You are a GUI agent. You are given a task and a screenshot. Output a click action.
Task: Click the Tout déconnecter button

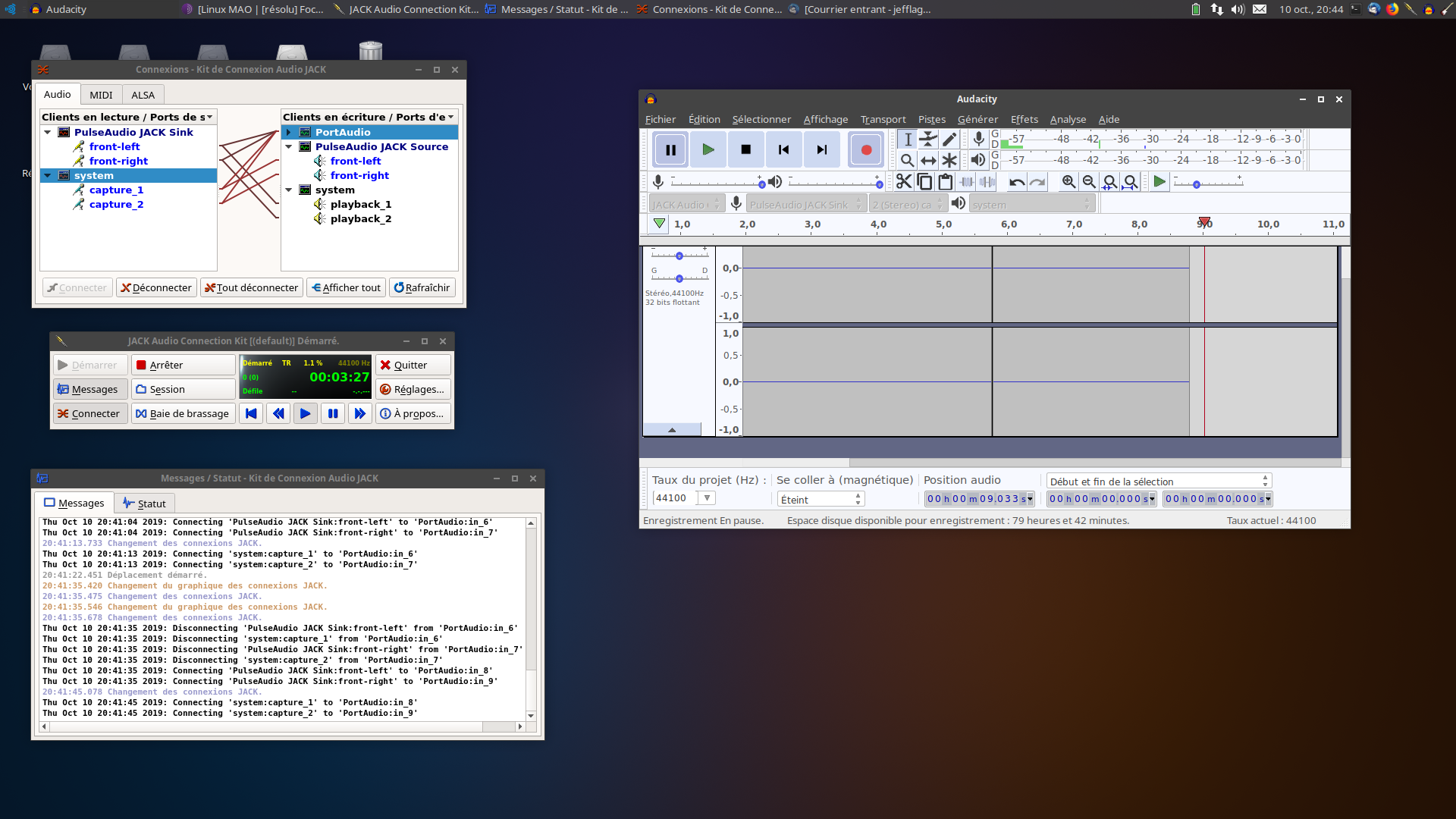click(x=252, y=287)
